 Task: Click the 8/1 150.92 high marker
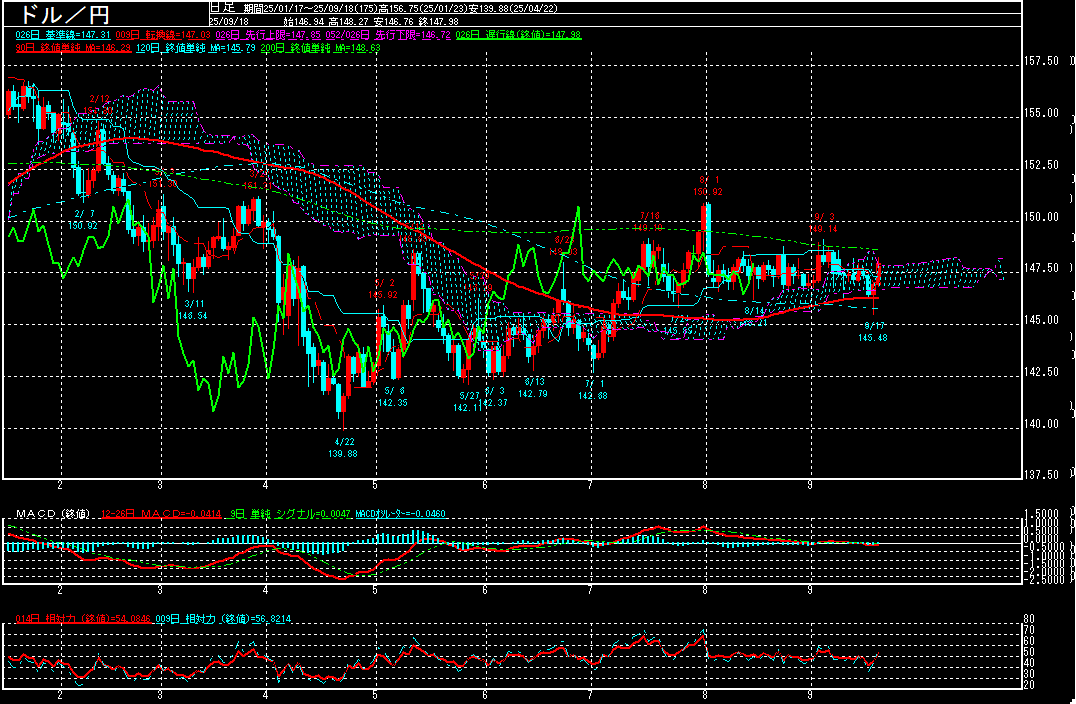[706, 185]
